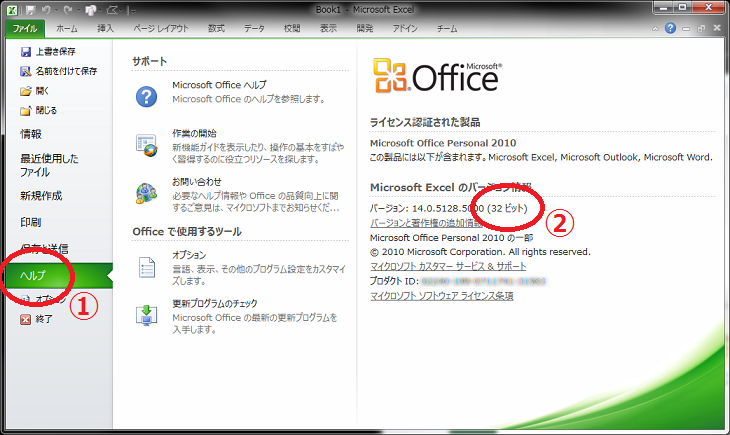Click the Excel application icon in title bar

tap(13, 10)
